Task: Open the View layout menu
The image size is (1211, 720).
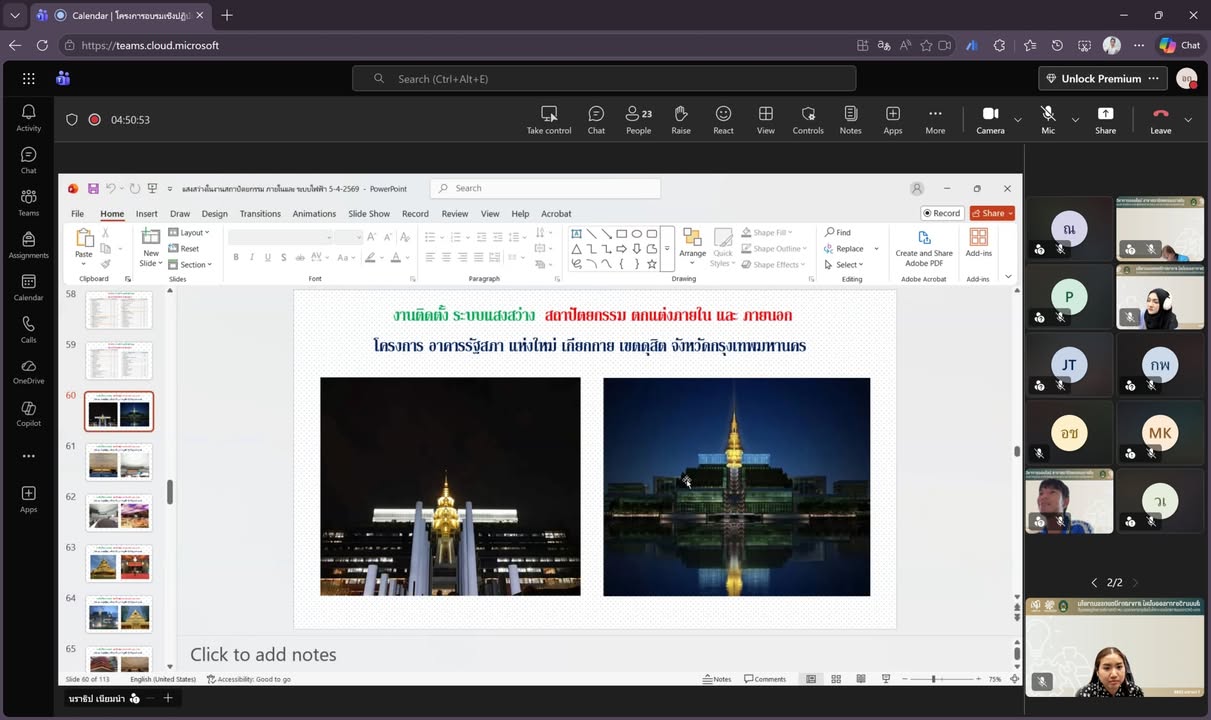Action: pyautogui.click(x=765, y=119)
